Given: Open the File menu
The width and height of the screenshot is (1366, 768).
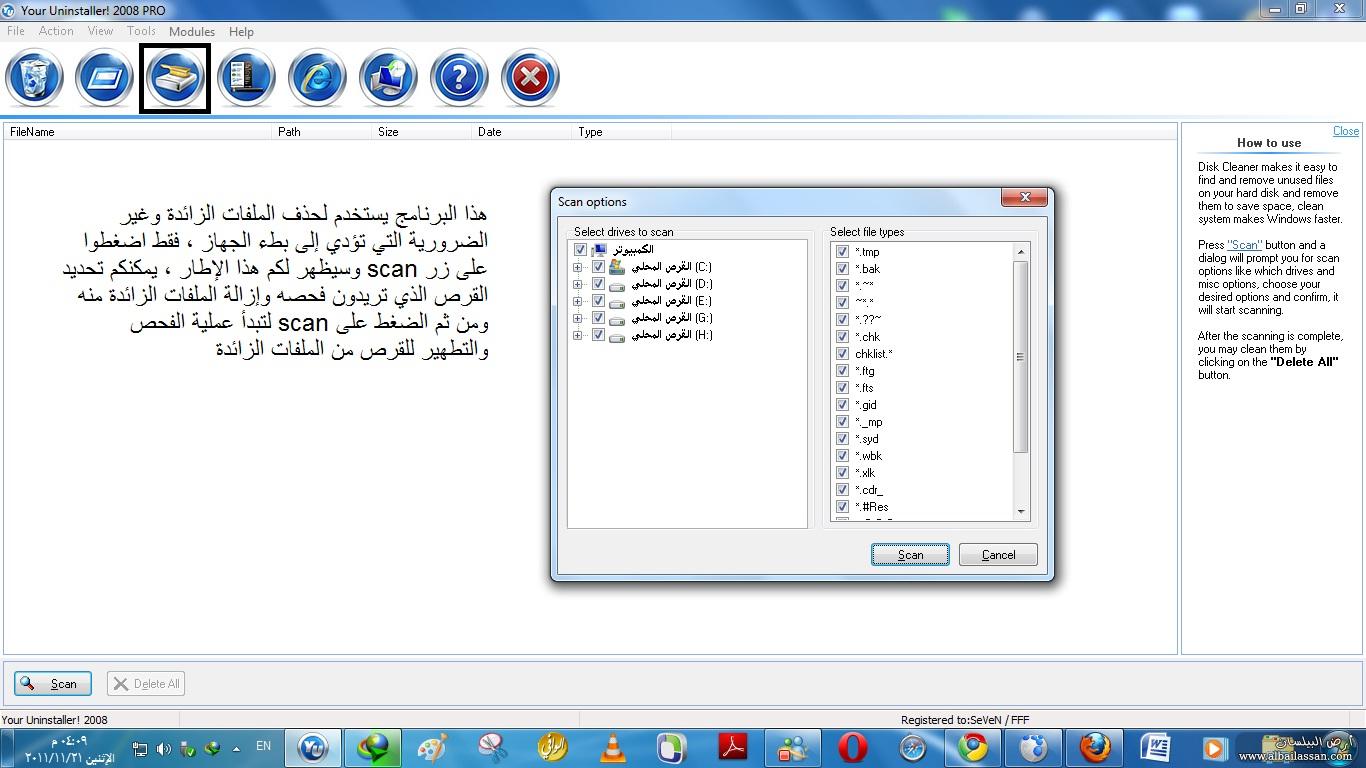Looking at the screenshot, I should tap(16, 31).
